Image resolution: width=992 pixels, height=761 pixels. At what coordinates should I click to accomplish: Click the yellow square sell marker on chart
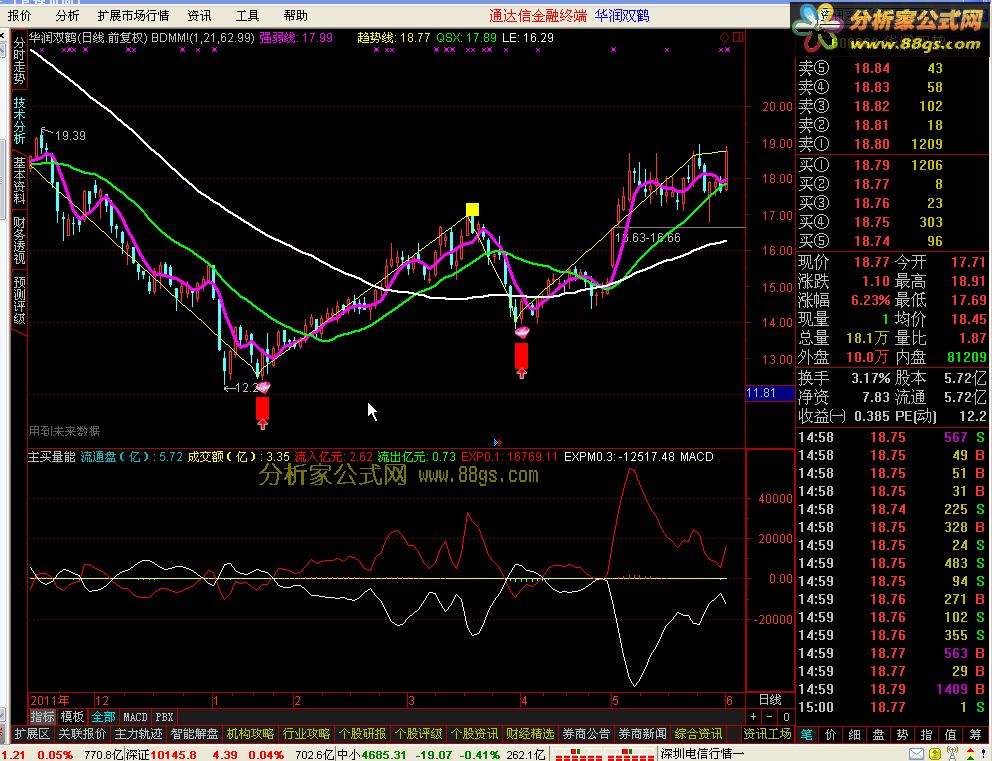(x=472, y=209)
